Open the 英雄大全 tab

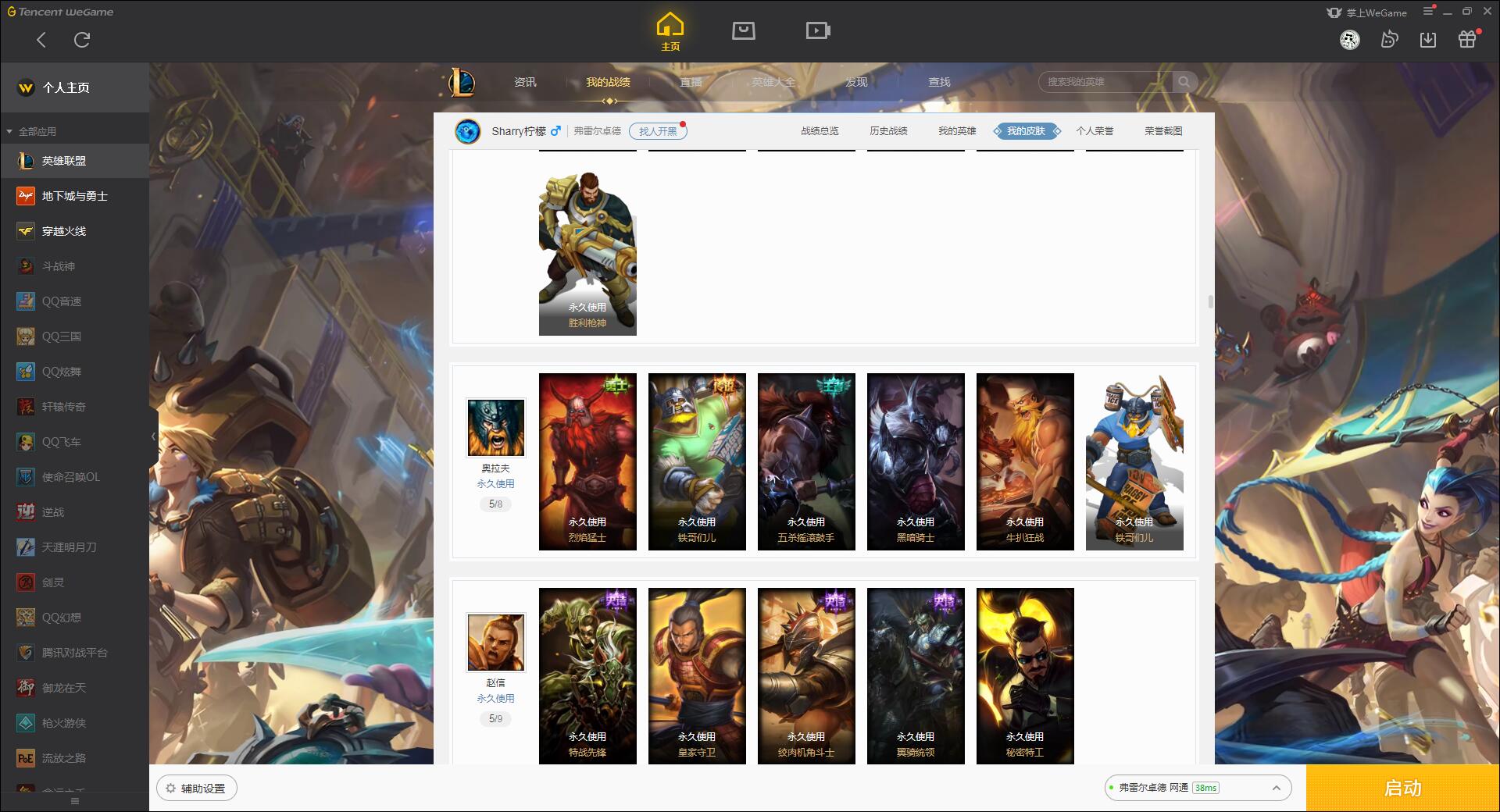tap(773, 82)
